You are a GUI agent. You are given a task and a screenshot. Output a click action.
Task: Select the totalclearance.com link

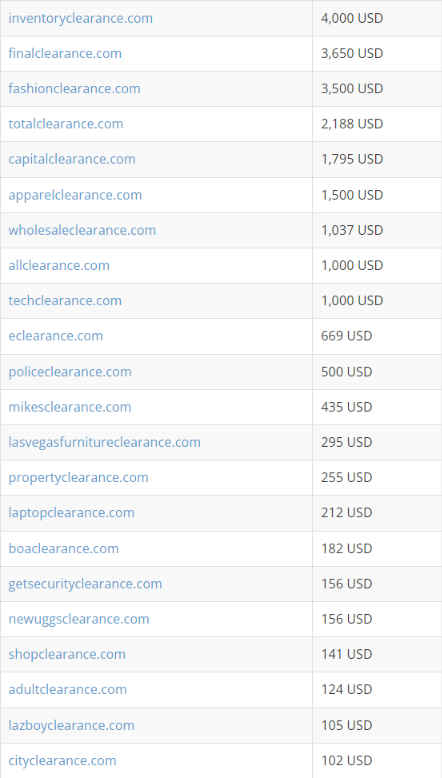pos(66,124)
